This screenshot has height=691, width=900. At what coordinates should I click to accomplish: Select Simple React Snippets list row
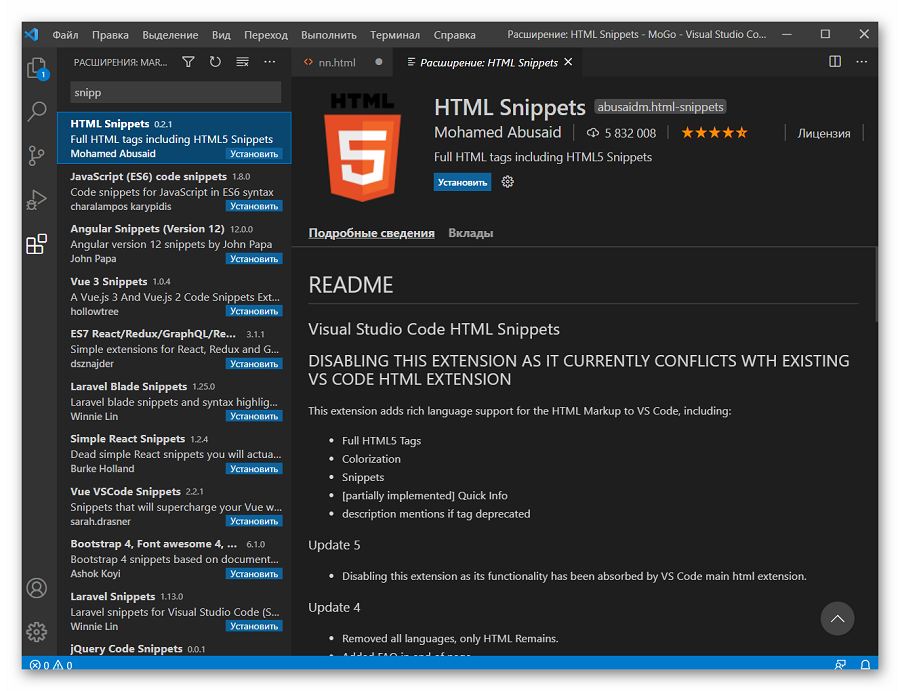point(174,453)
